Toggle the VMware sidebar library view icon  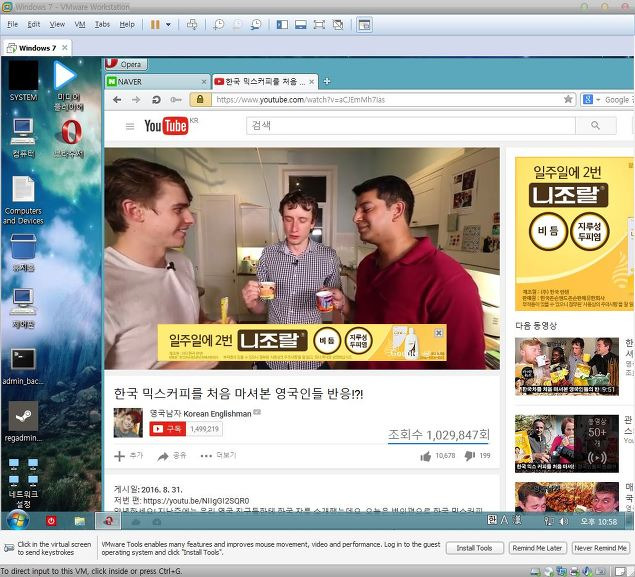282,25
